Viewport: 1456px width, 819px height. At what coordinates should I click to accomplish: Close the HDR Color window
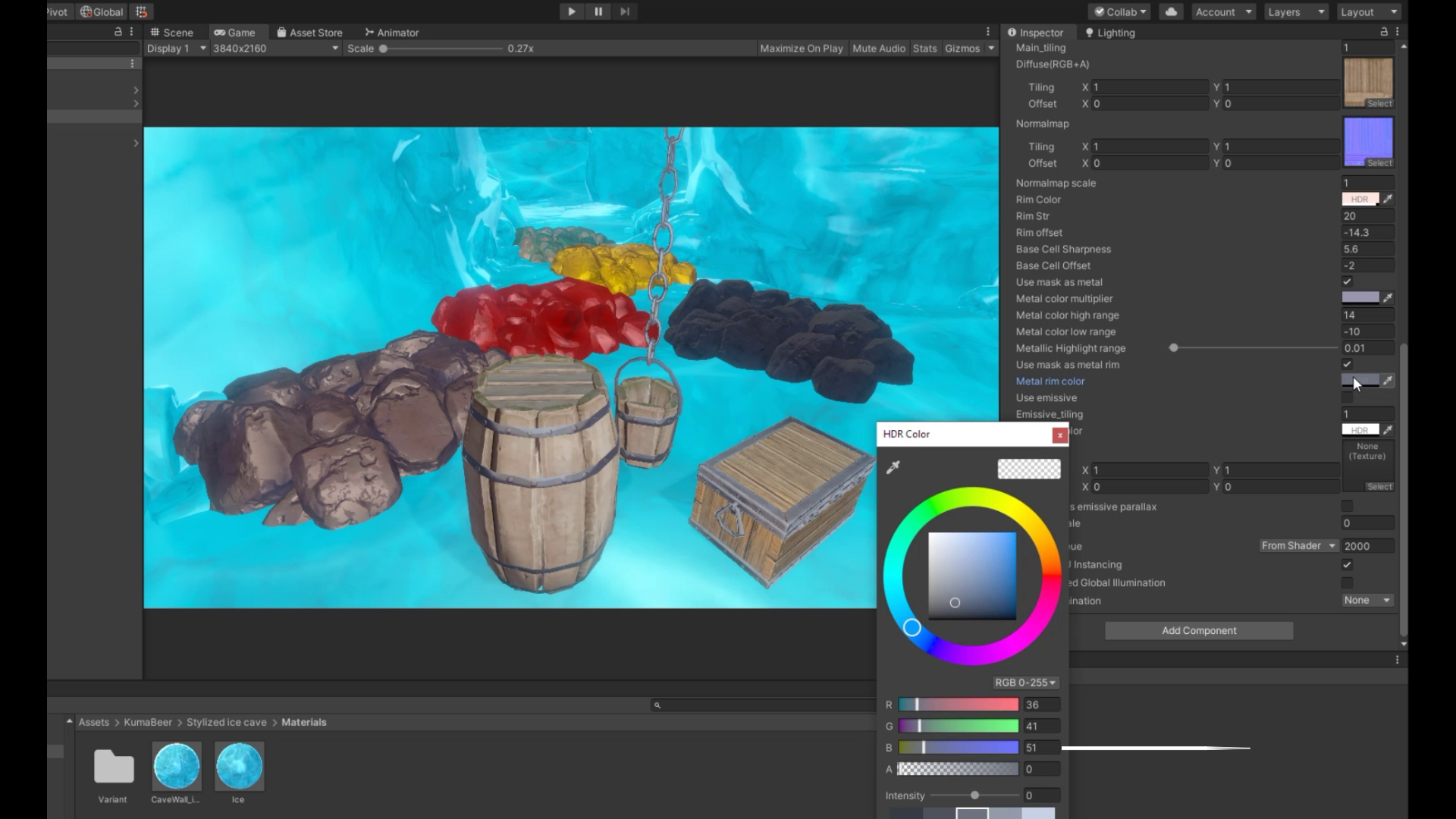click(x=1059, y=435)
